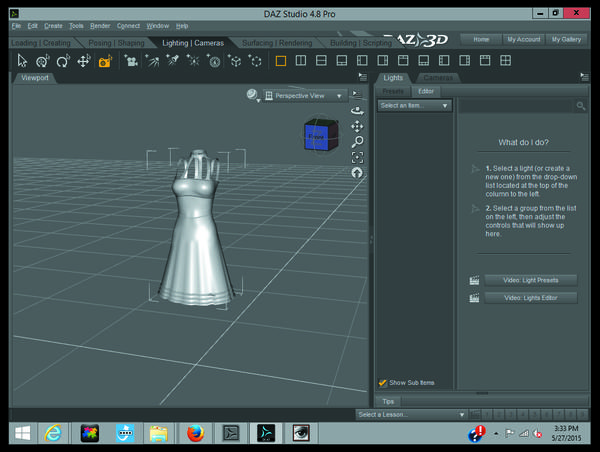600x452 pixels.
Task: Click the film icon beside Light Presets video
Action: coord(474,281)
